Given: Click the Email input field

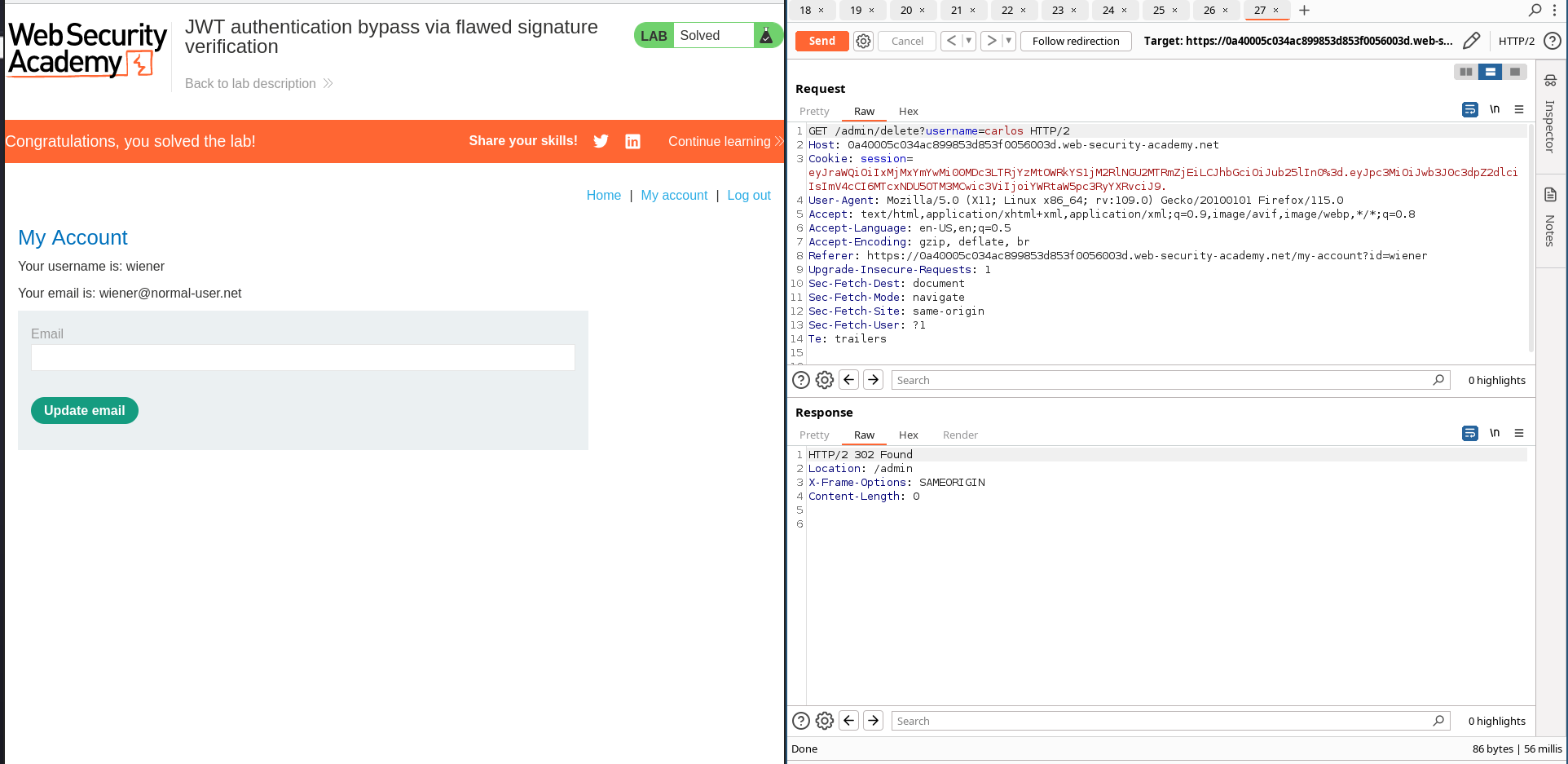Looking at the screenshot, I should click(x=303, y=357).
